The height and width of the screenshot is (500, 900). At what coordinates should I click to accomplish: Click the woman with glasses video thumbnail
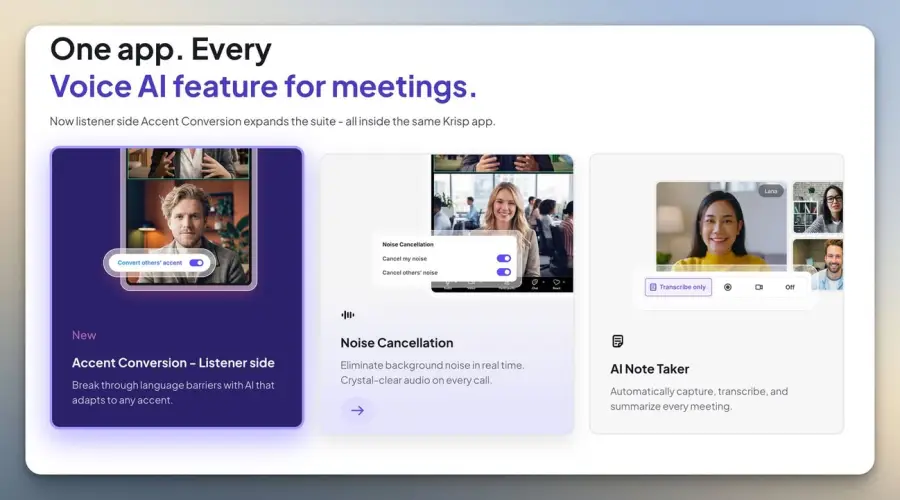click(818, 207)
